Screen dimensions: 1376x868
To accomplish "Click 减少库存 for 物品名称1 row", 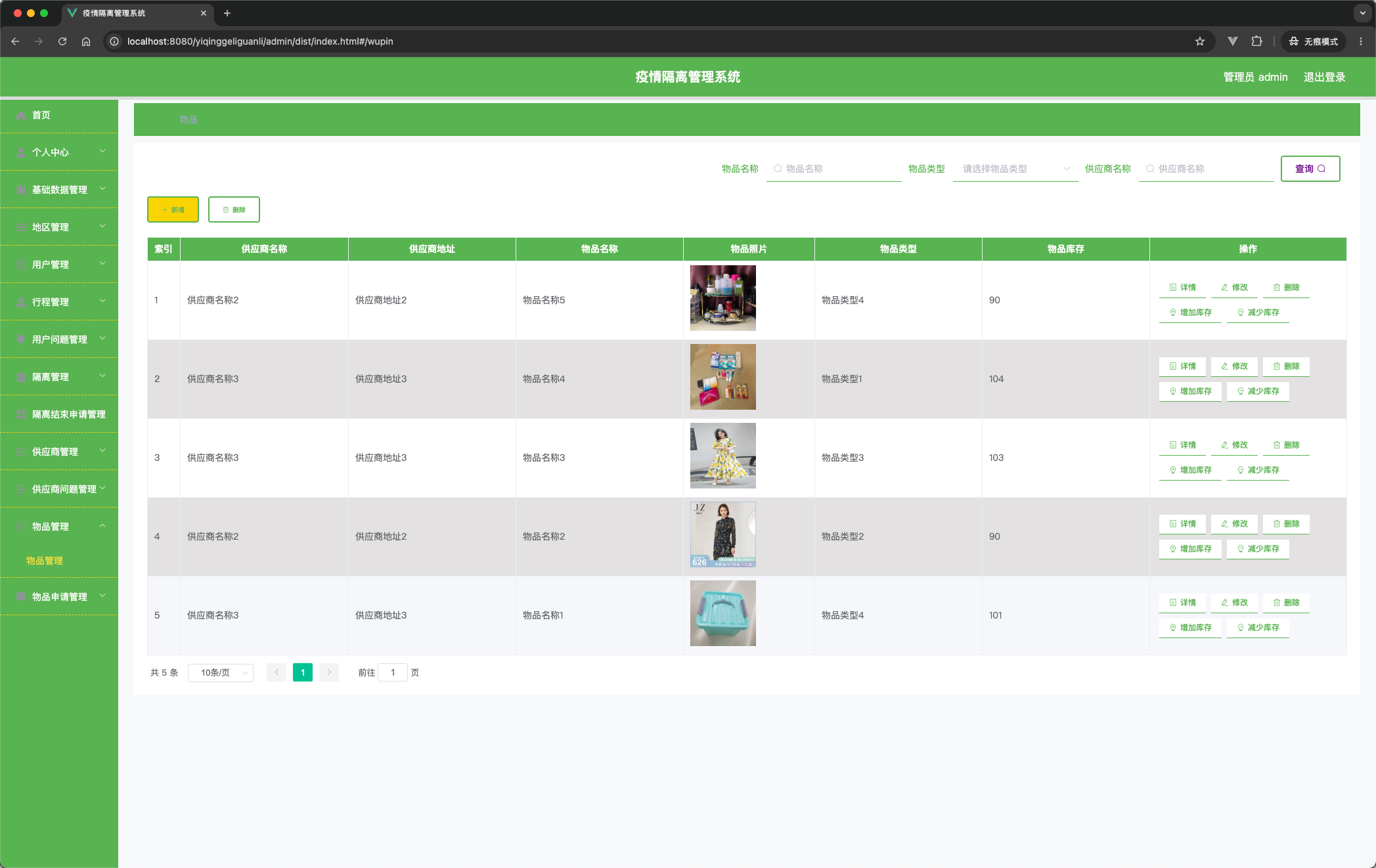I will [1258, 628].
